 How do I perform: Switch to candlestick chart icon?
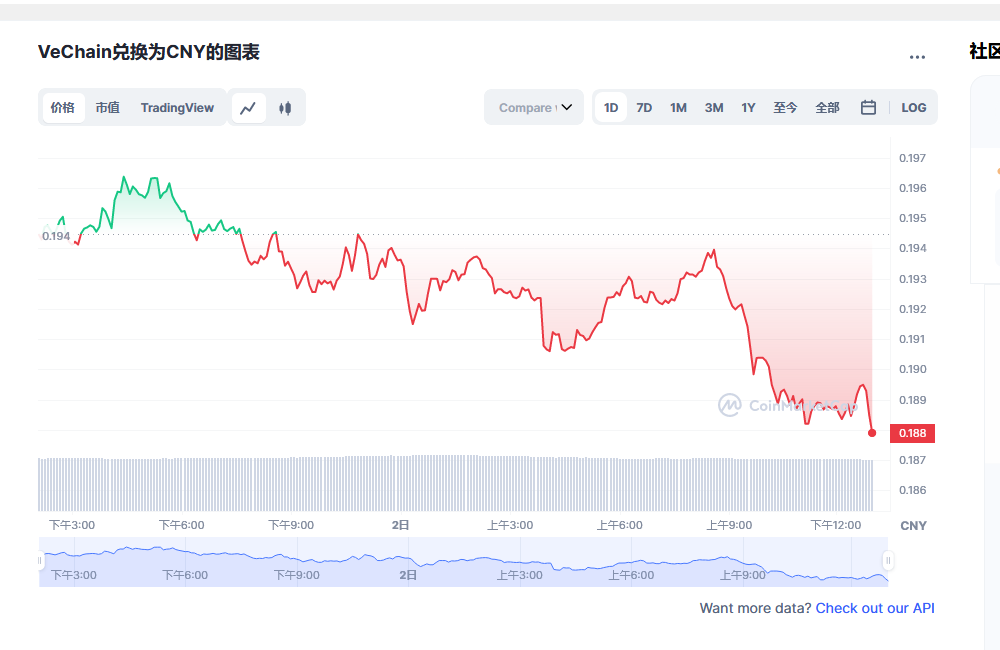click(x=285, y=108)
